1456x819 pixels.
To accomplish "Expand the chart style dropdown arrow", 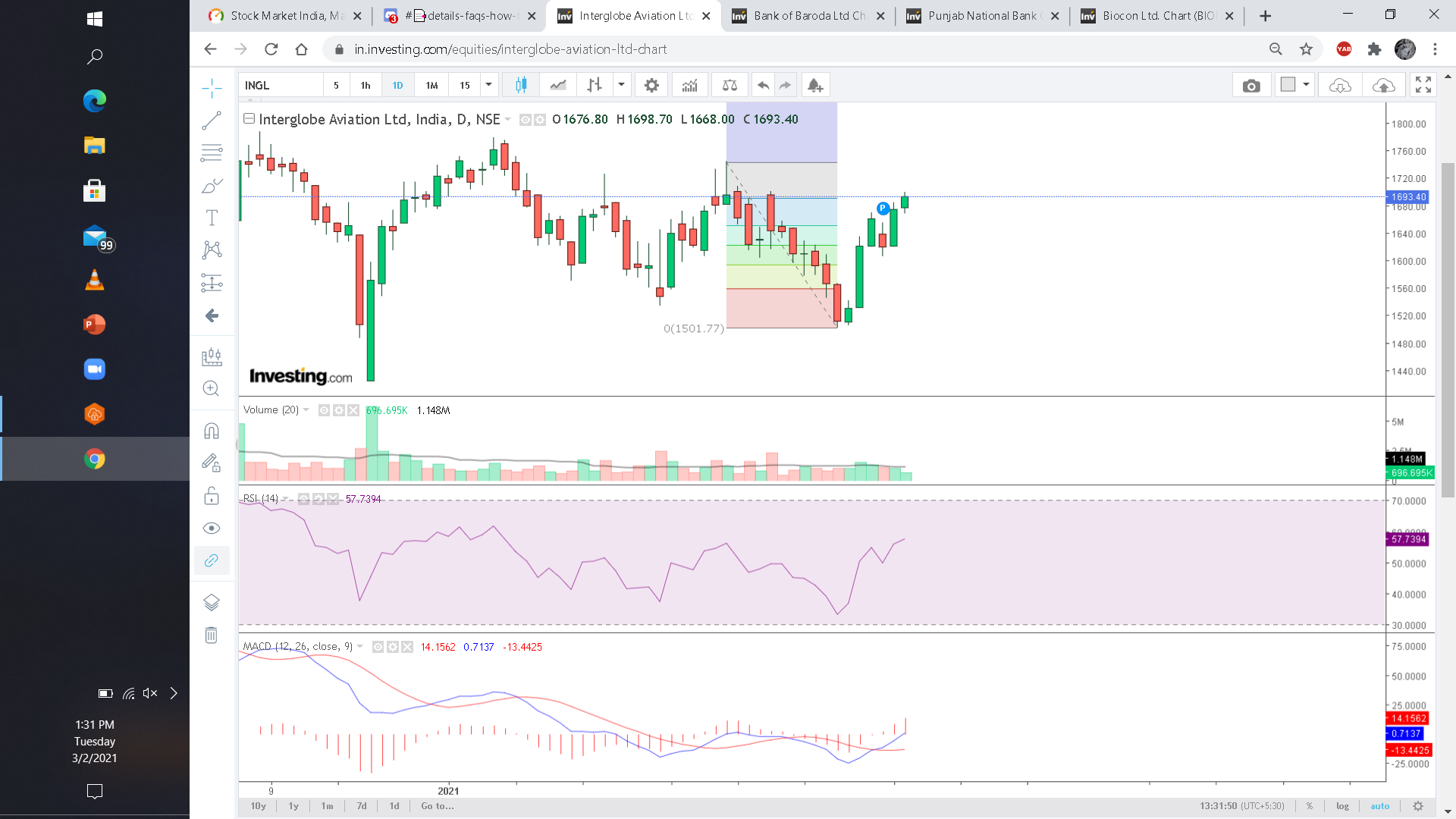I will tap(621, 85).
